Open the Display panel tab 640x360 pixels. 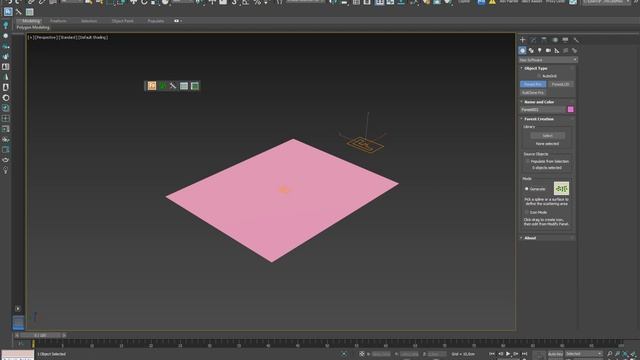(x=565, y=40)
